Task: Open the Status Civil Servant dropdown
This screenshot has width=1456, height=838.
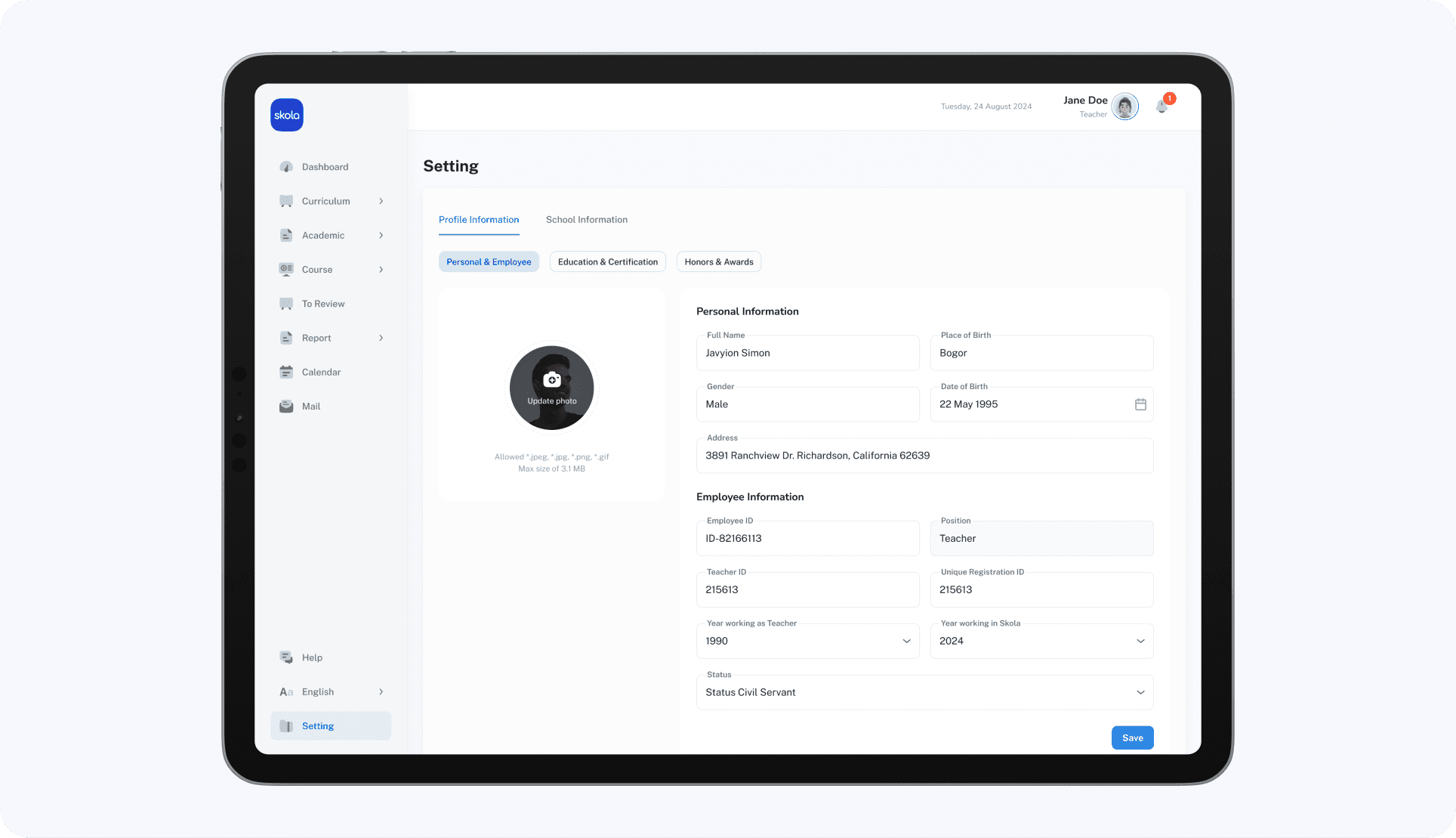Action: (x=1140, y=692)
